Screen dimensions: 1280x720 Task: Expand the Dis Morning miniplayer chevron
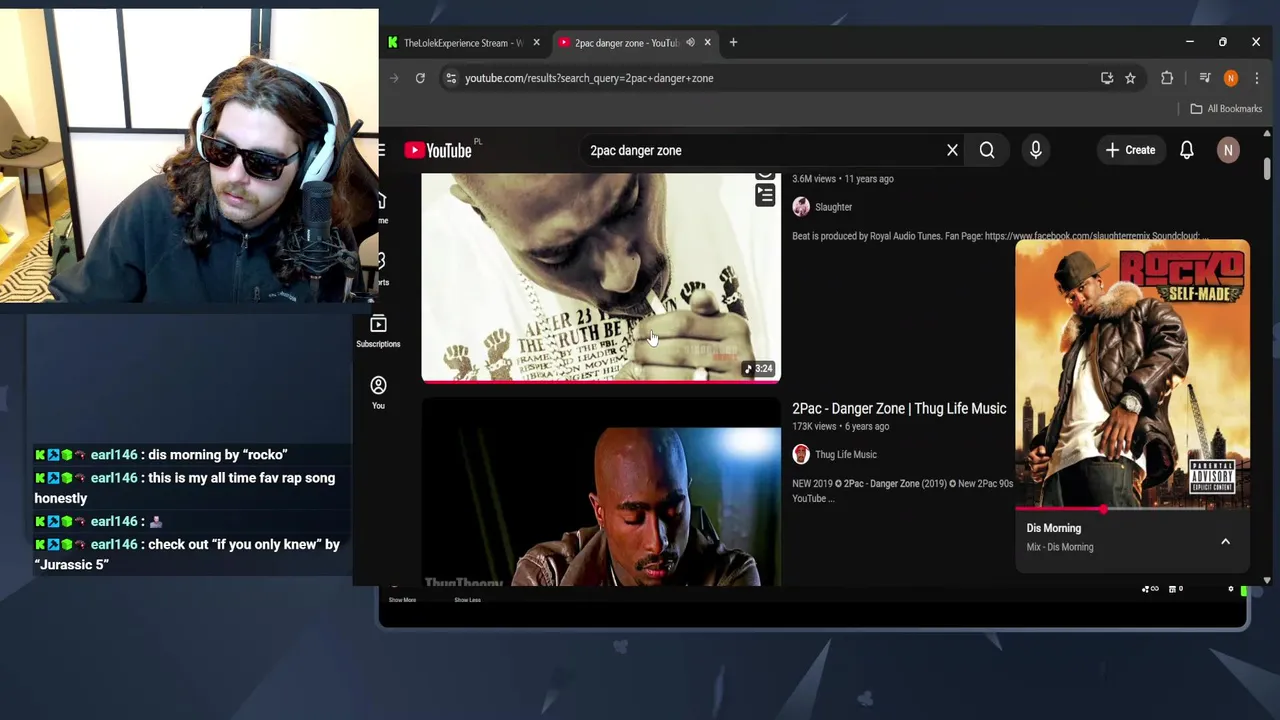pyautogui.click(x=1225, y=541)
